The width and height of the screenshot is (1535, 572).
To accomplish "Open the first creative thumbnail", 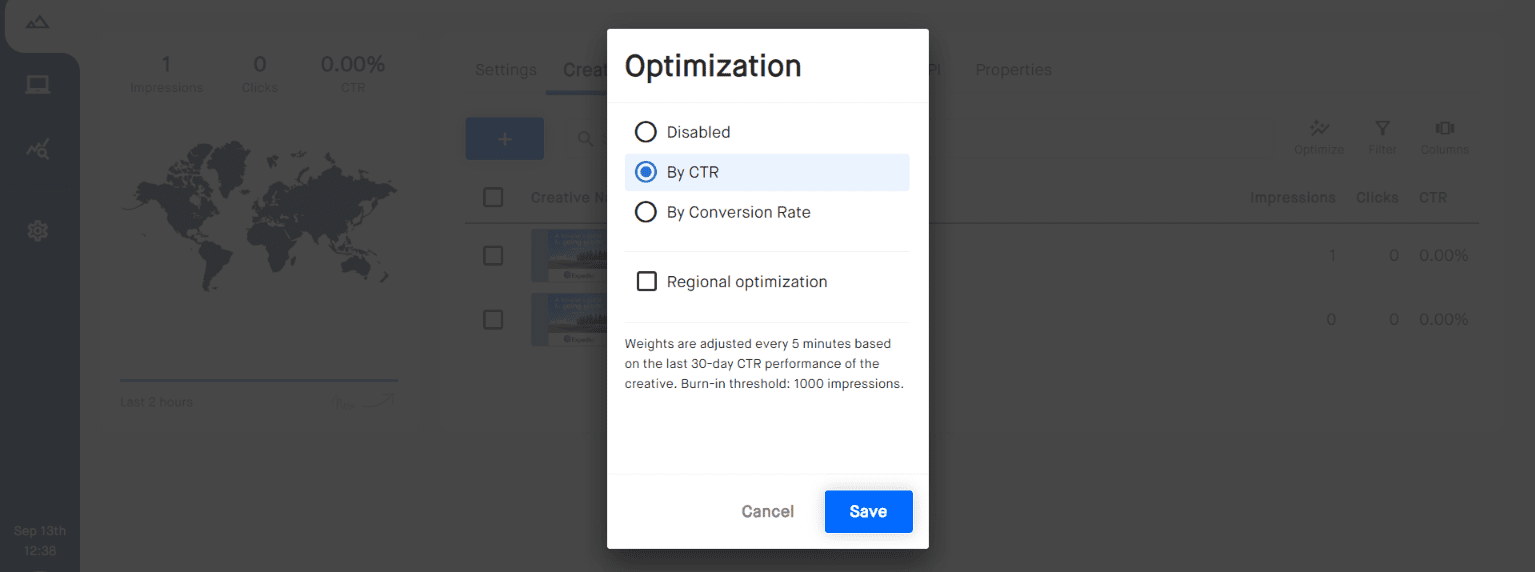I will [x=569, y=256].
